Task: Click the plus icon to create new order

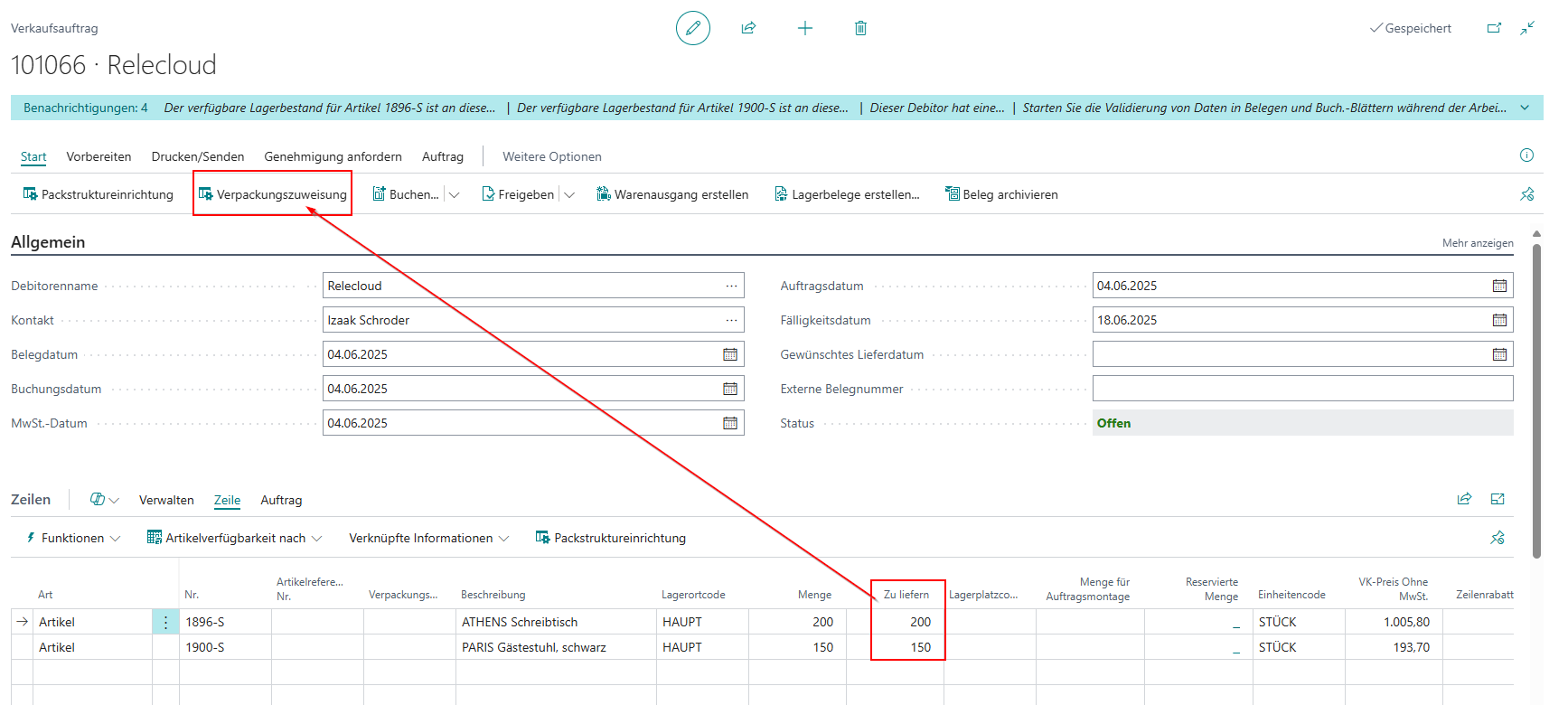Action: [805, 28]
